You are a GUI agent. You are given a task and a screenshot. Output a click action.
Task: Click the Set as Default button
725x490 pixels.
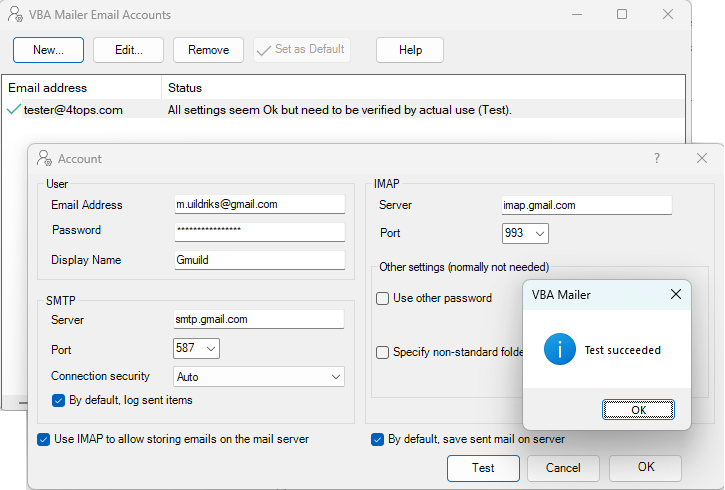[302, 50]
